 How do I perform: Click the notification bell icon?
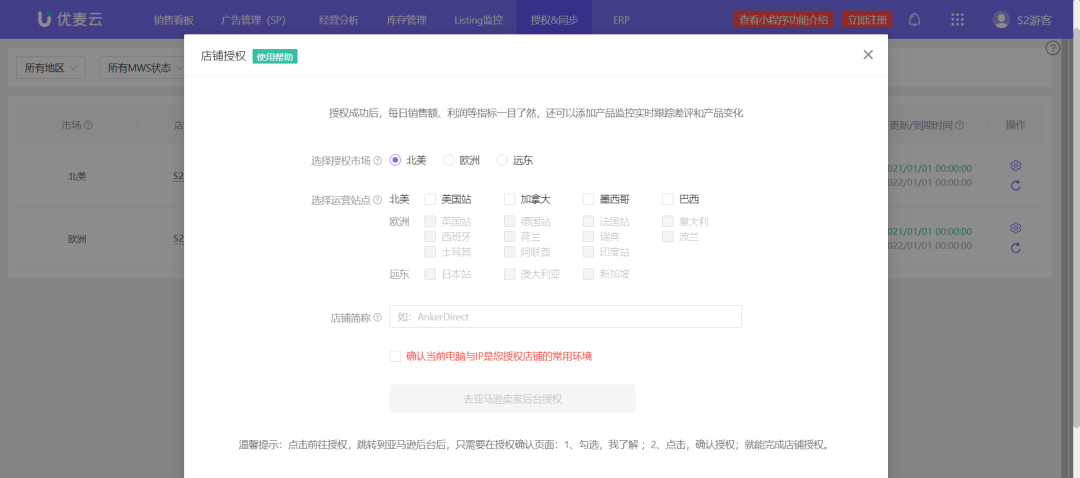(915, 19)
